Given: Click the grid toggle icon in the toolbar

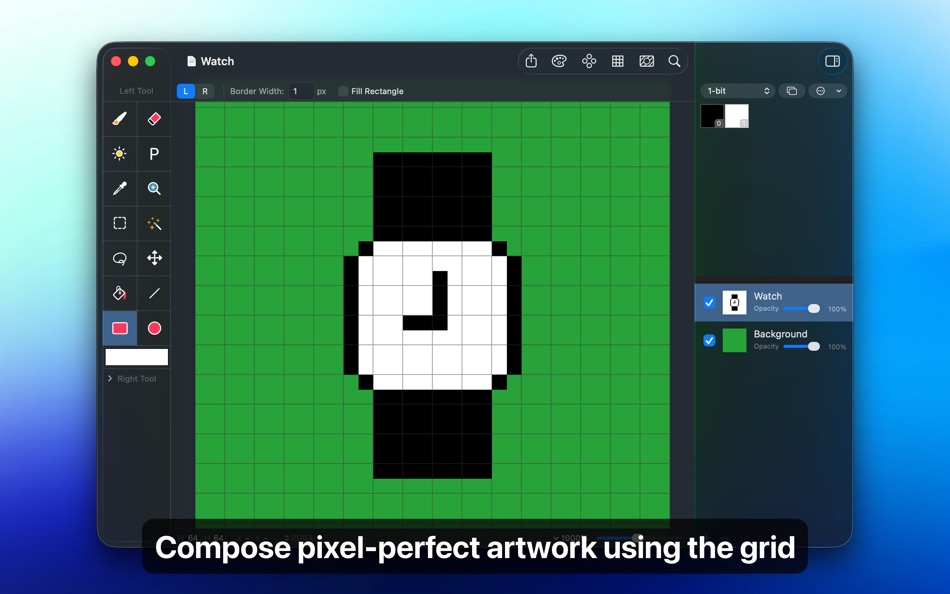Looking at the screenshot, I should pos(618,61).
